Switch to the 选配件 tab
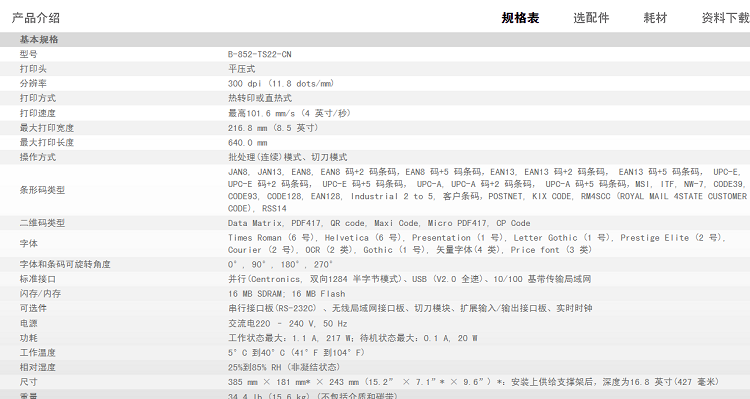The image size is (750, 399). (591, 18)
